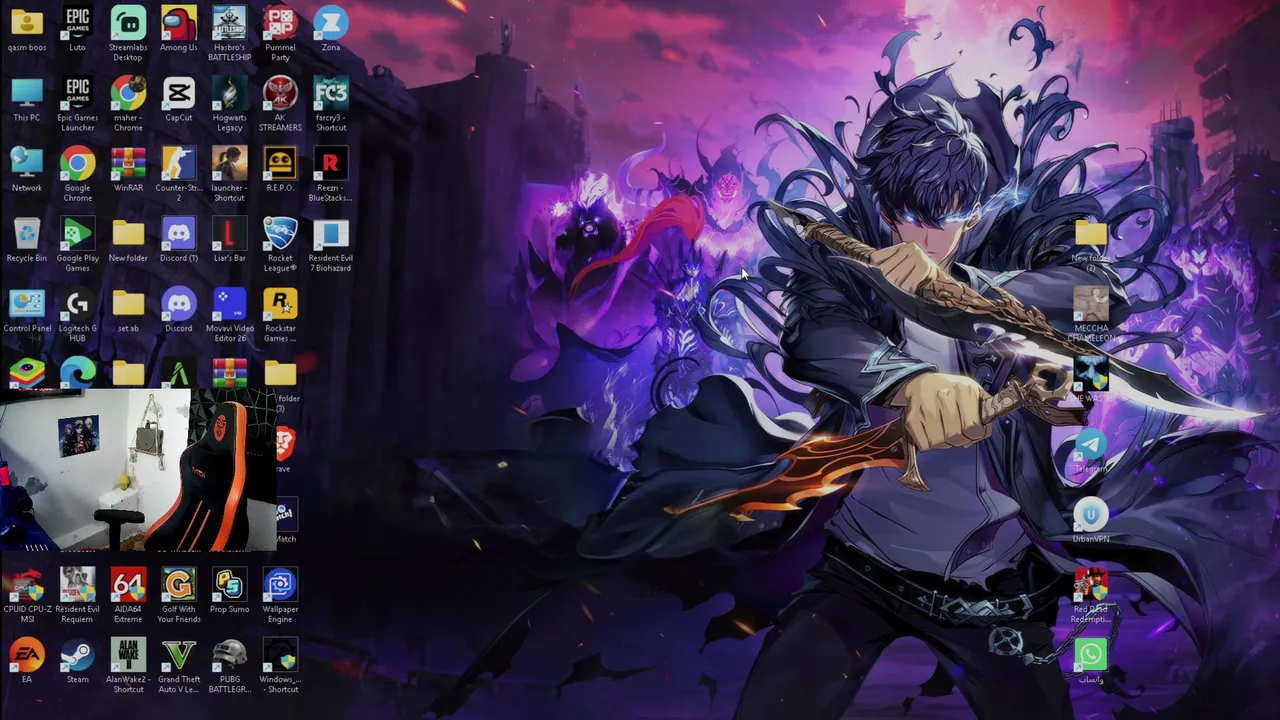Launch the EA app

tap(27, 660)
